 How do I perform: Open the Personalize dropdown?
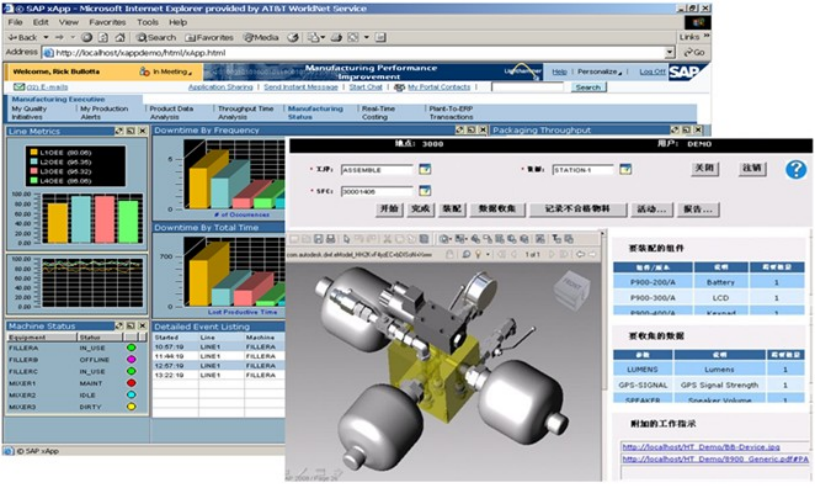600,72
